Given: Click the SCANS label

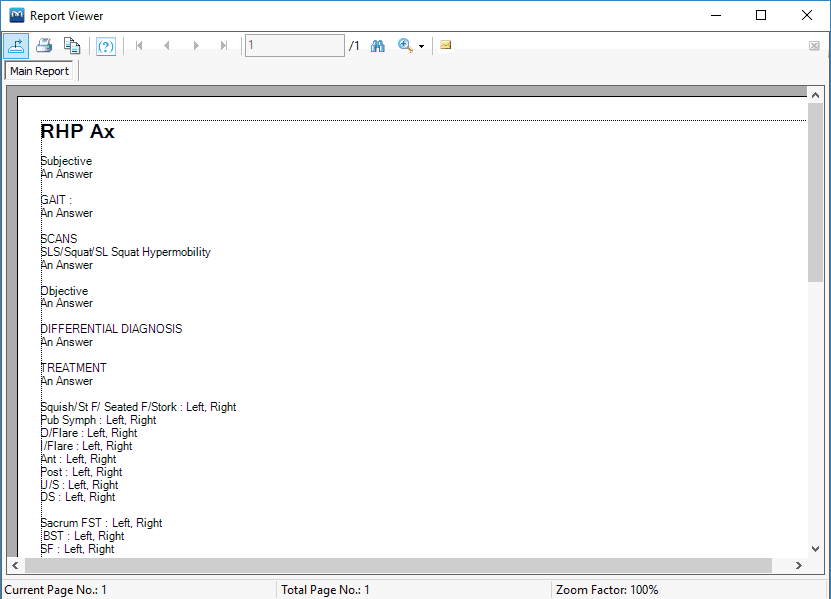Looking at the screenshot, I should [59, 239].
